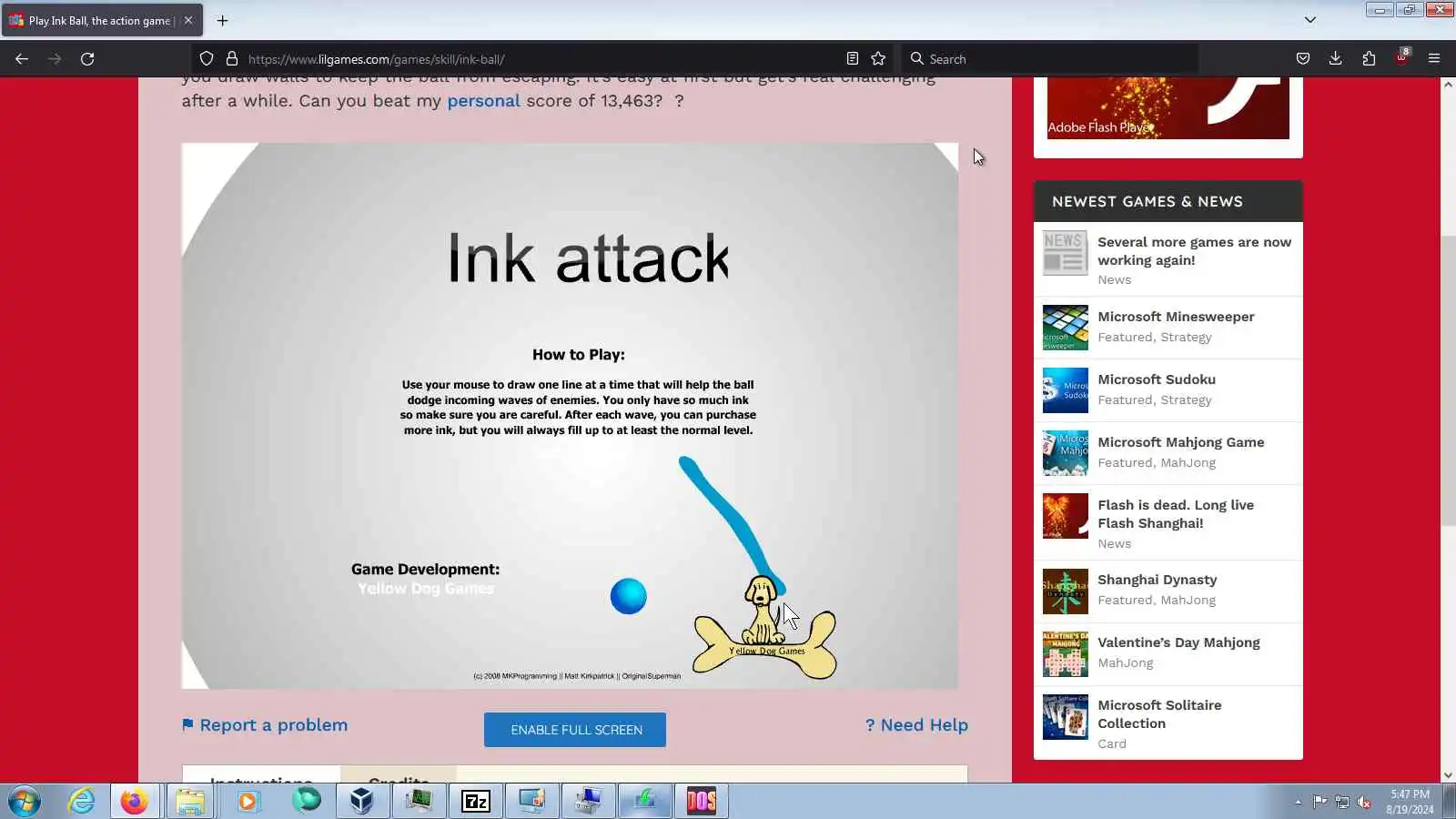Reload the current page

(87, 59)
